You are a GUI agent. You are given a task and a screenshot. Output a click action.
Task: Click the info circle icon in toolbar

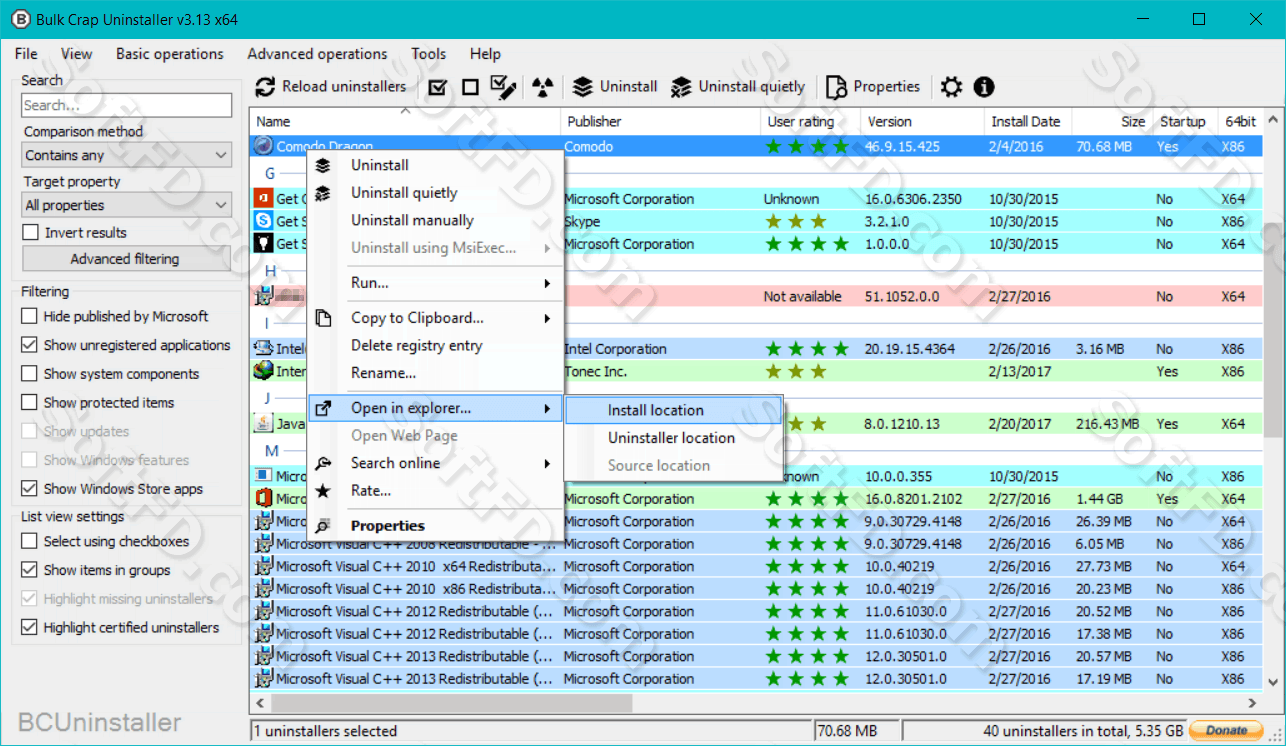tap(984, 87)
